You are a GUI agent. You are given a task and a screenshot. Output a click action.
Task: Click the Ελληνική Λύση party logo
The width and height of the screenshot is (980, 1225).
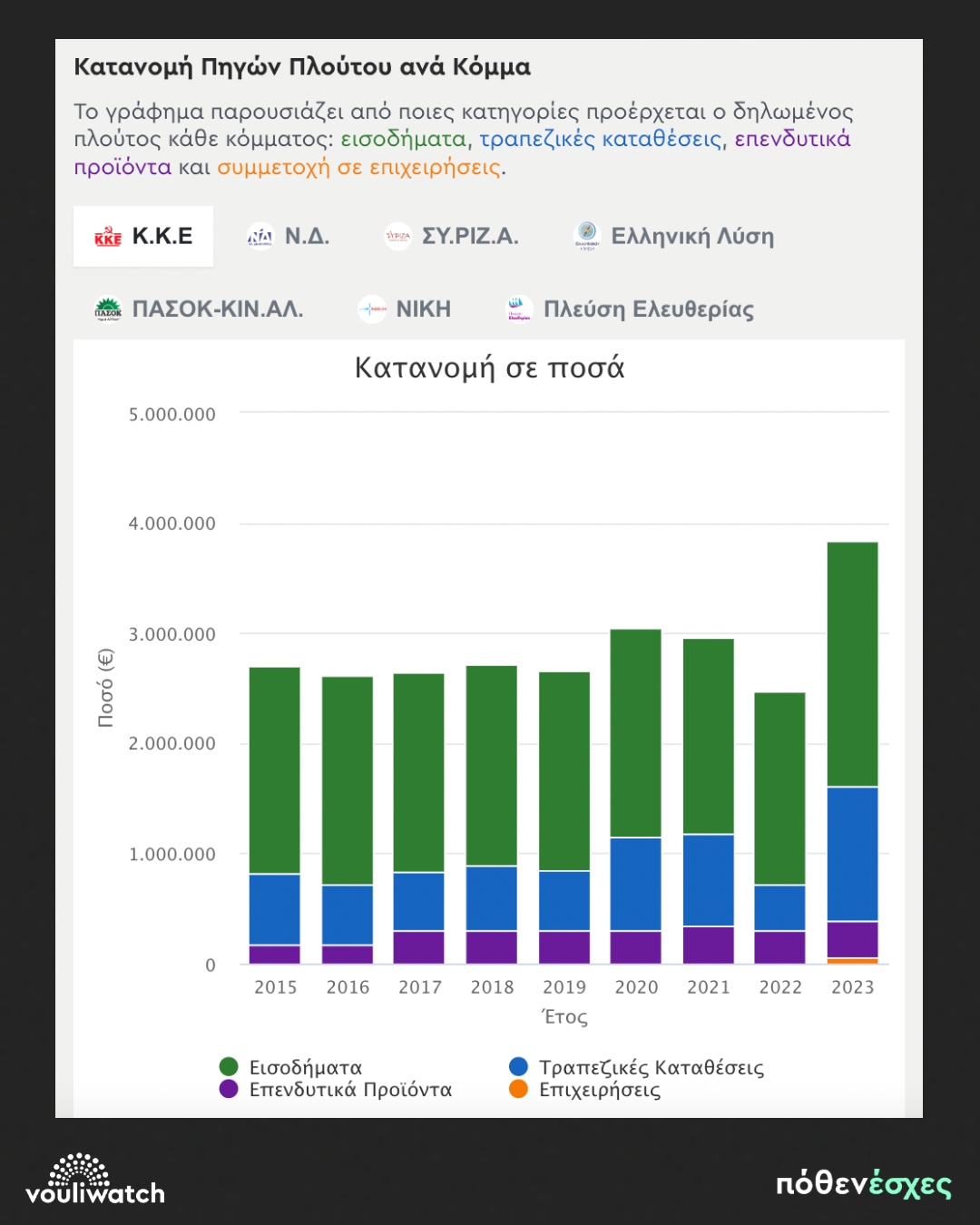pos(587,235)
